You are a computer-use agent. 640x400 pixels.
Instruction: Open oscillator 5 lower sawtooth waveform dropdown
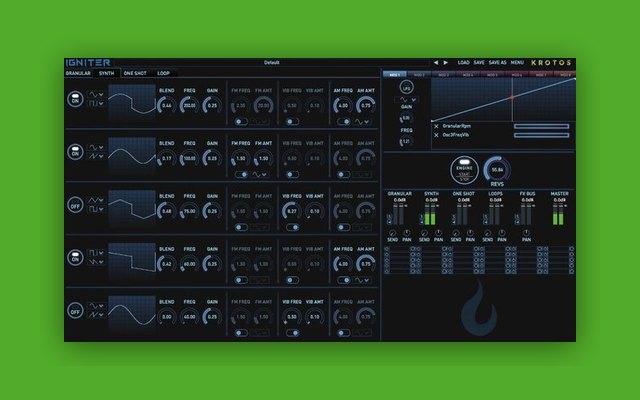click(96, 315)
